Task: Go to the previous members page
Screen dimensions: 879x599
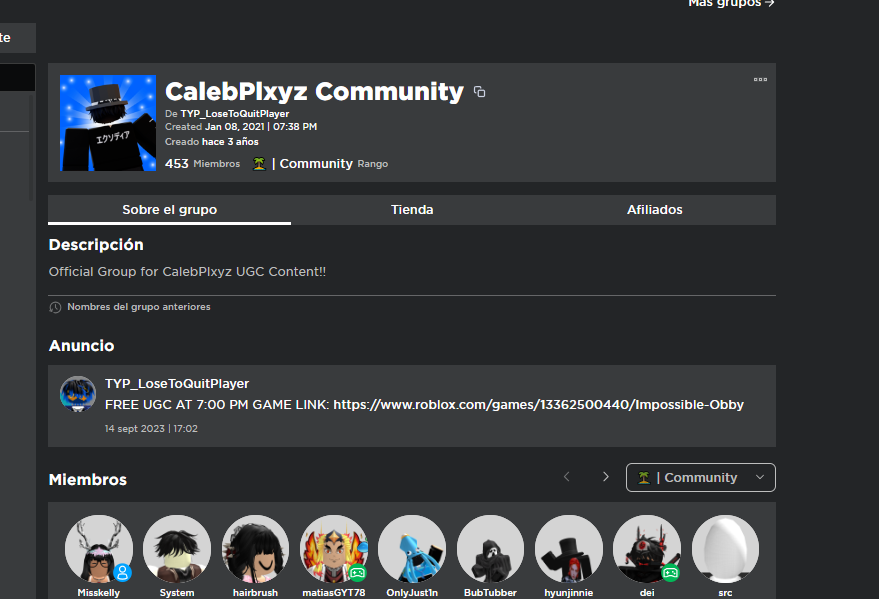Action: tap(567, 477)
